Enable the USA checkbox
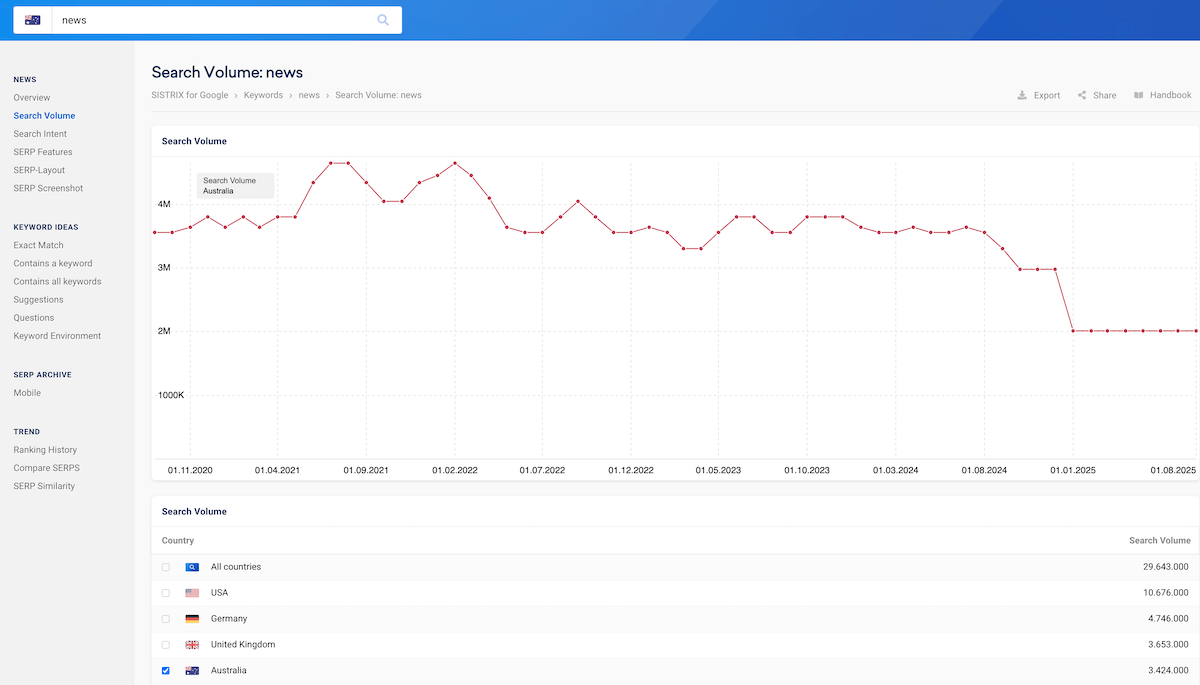This screenshot has height=685, width=1200. tap(165, 592)
